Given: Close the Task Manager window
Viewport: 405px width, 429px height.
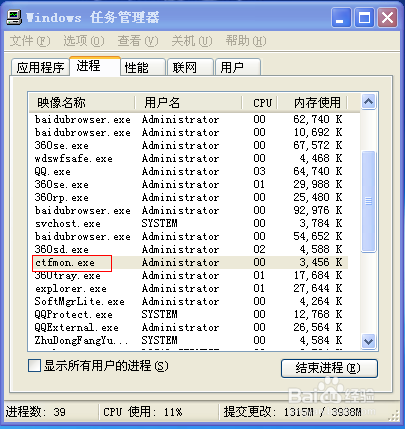Looking at the screenshot, I should pos(387,17).
